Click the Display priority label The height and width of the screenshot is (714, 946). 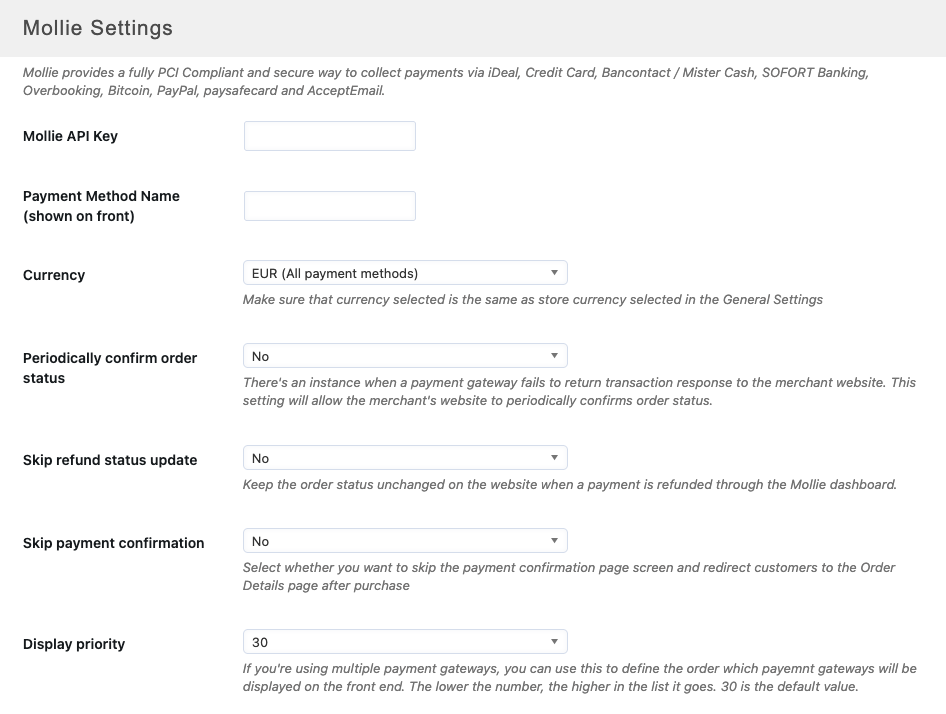[74, 644]
